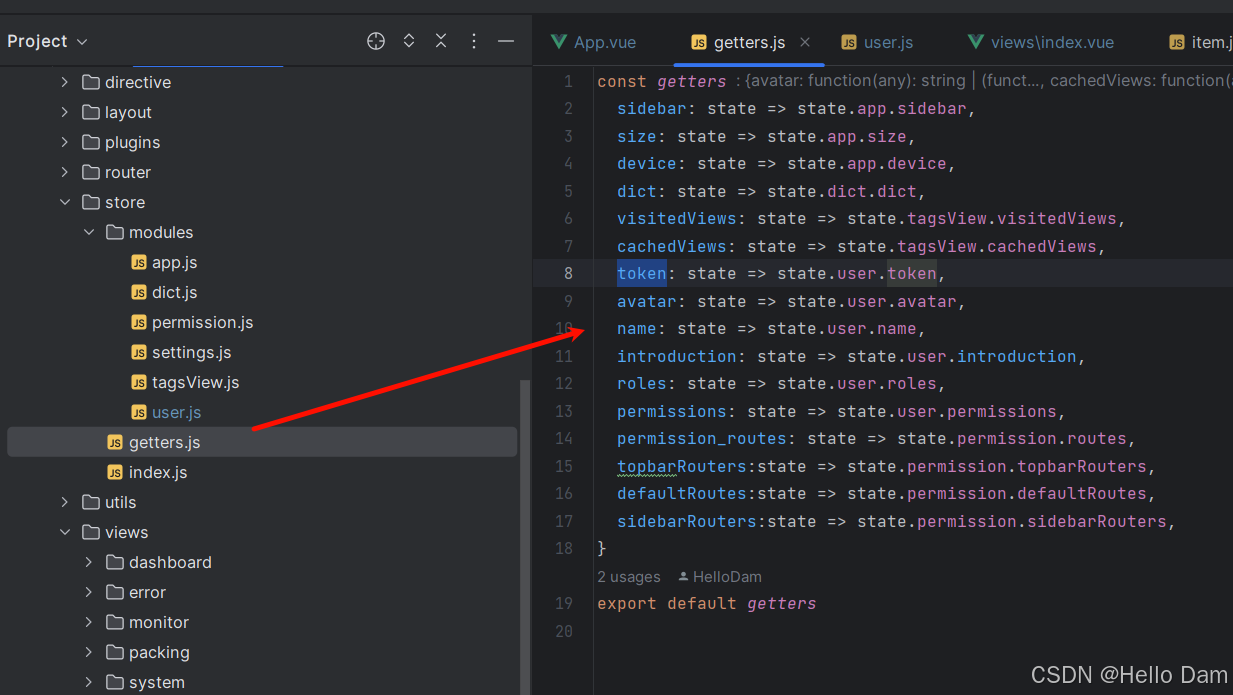Expand the directive folder
Image resolution: width=1233 pixels, height=695 pixels.
click(x=65, y=82)
